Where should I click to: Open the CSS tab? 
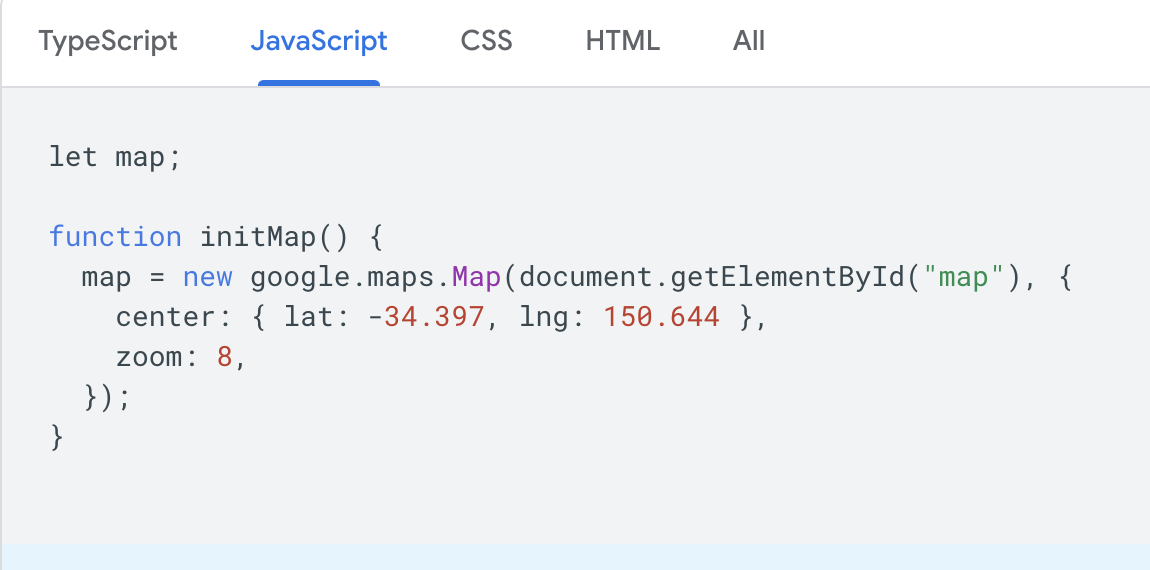[486, 41]
